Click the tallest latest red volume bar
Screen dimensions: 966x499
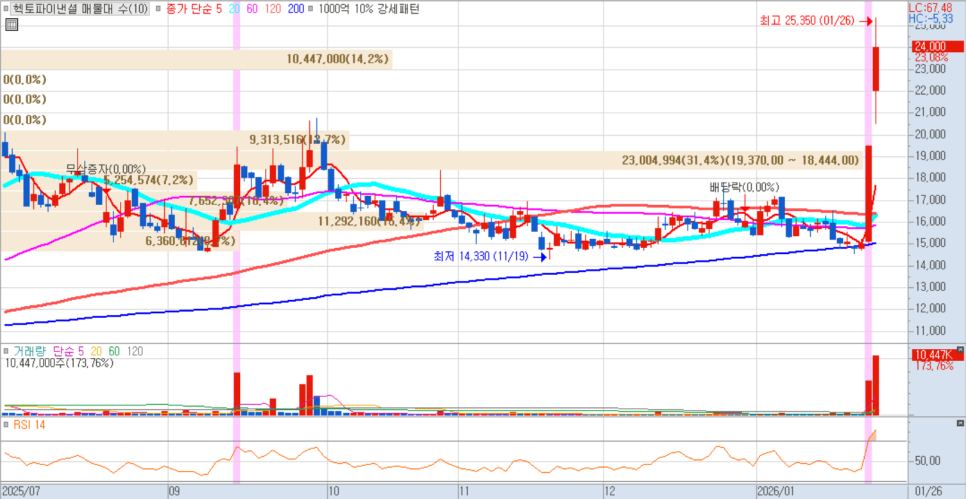tap(876, 385)
